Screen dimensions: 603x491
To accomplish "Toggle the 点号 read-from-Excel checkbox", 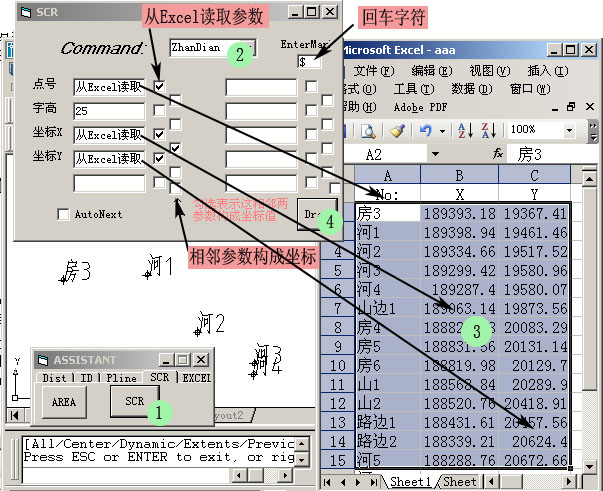I will coord(159,87).
